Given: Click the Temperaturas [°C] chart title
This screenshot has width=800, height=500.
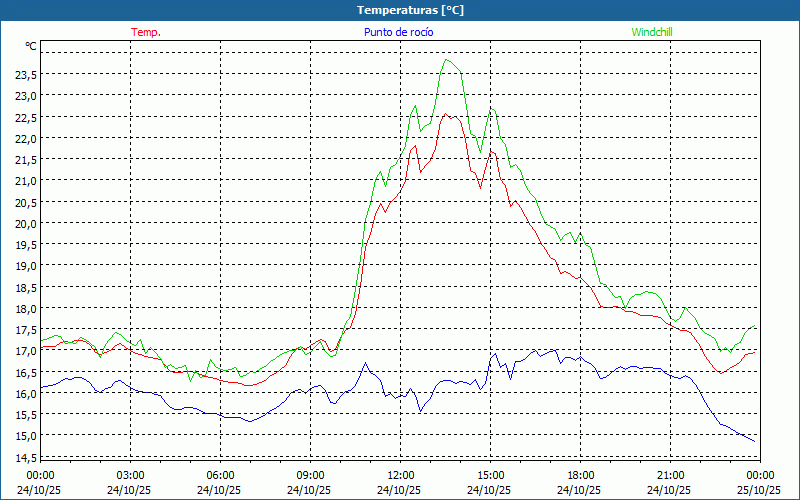Looking at the screenshot, I should pos(410,10).
